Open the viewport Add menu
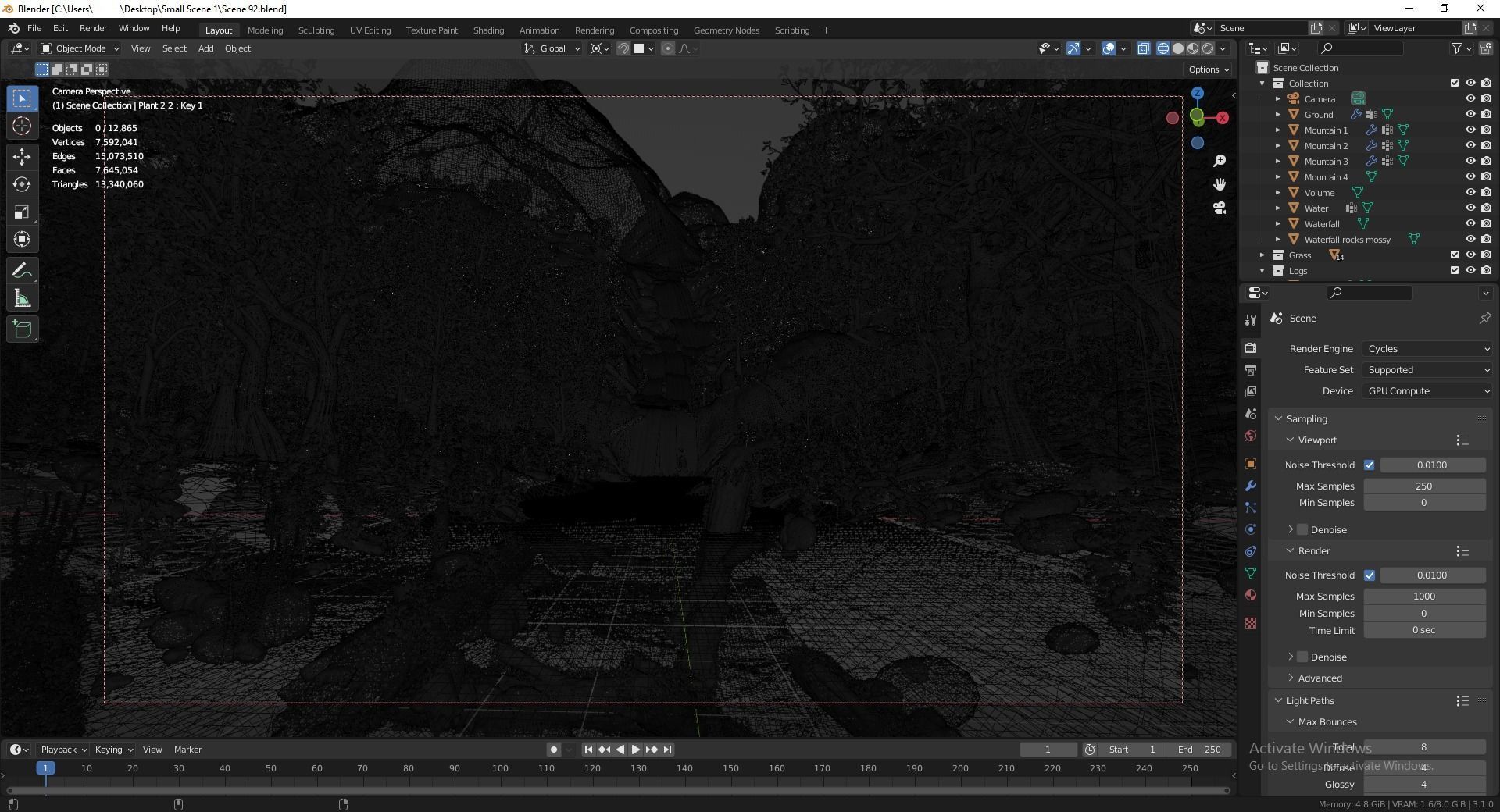The height and width of the screenshot is (812, 1500). pyautogui.click(x=205, y=48)
